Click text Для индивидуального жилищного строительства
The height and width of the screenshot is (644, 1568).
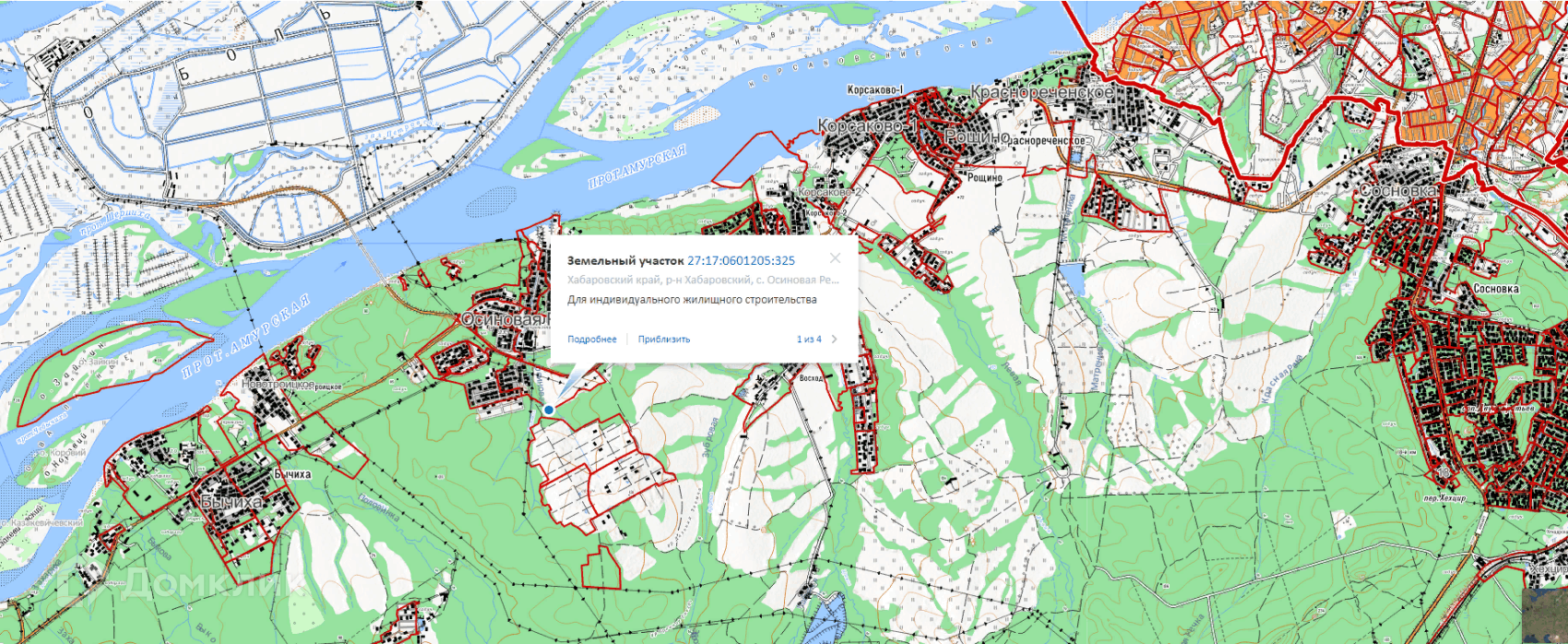[692, 300]
